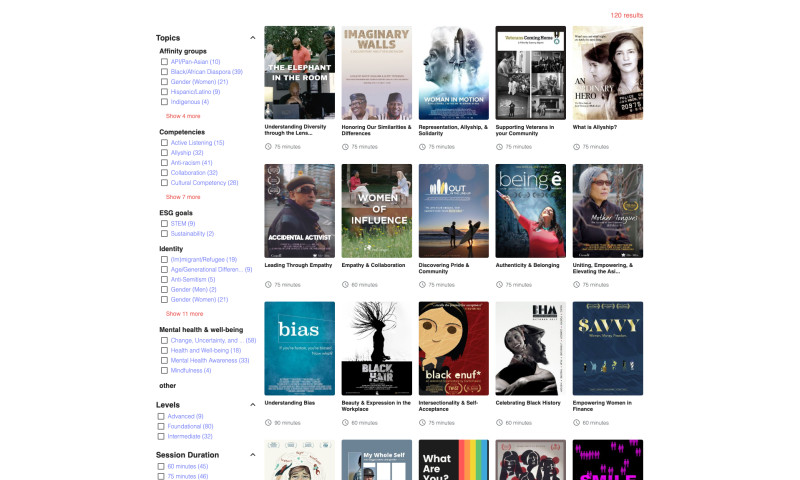Click the clock icon under Understanding Bias
This screenshot has width=800, height=480.
(268, 422)
